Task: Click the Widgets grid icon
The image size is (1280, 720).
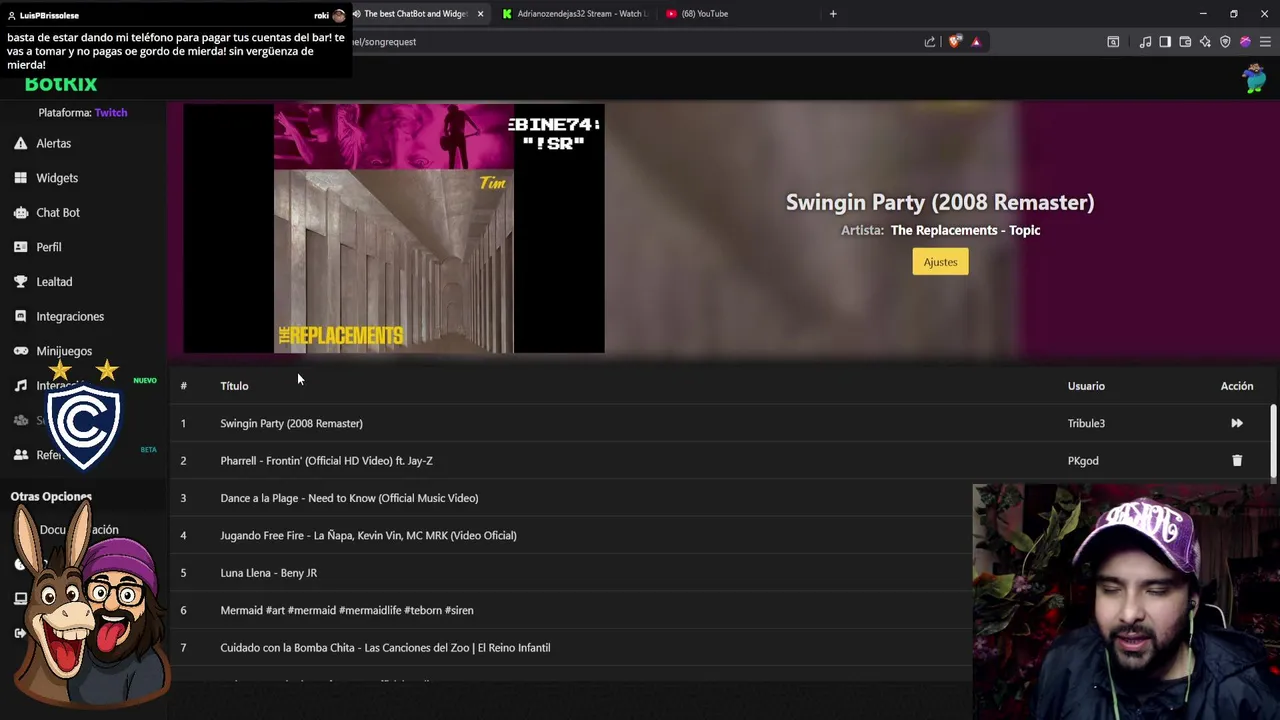Action: click(20, 178)
